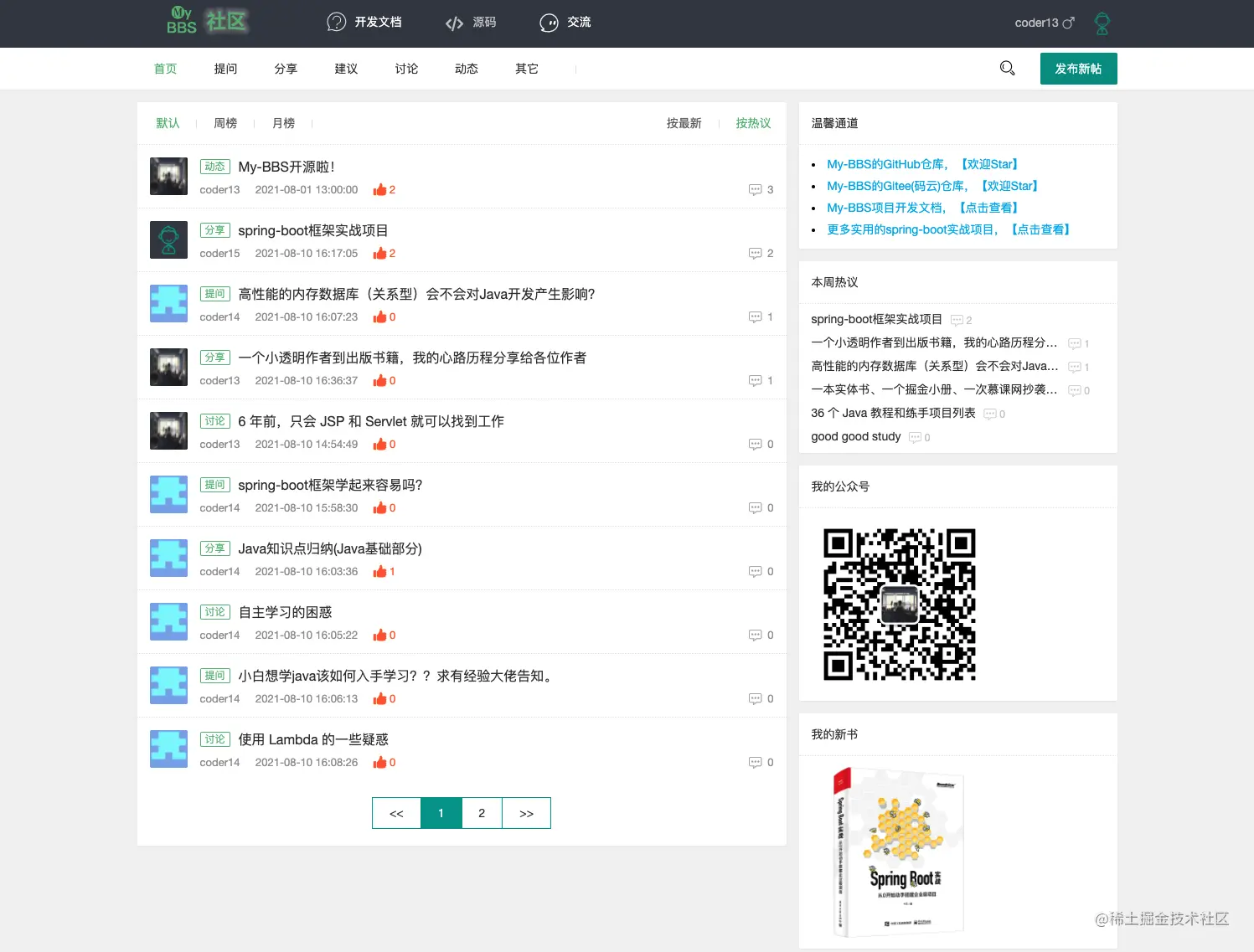Click the search magnifier icon
The height and width of the screenshot is (952, 1254).
[x=1008, y=69]
